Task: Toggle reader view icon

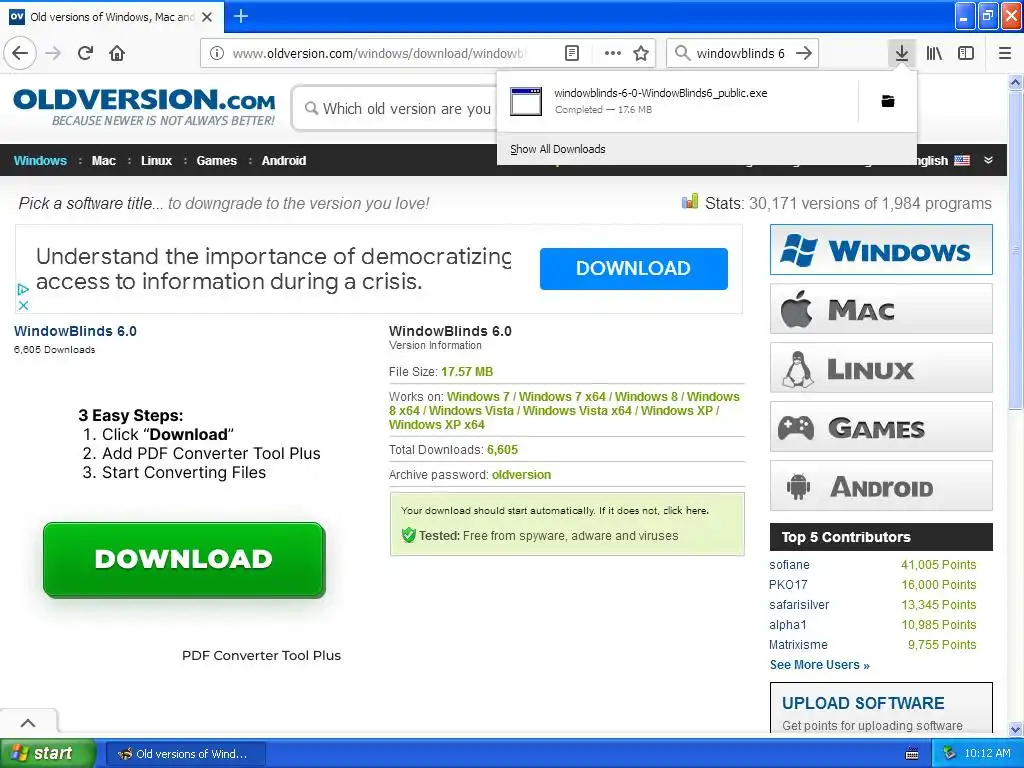Action: coord(571,53)
